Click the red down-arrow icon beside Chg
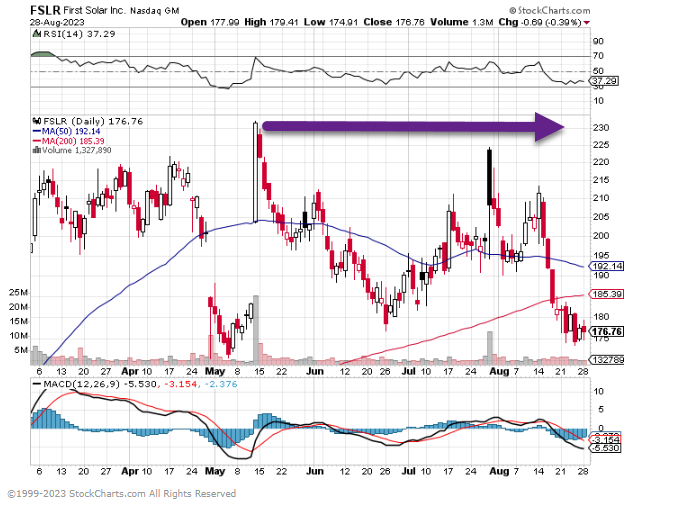Image resolution: width=682 pixels, height=526 pixels. (x=587, y=23)
